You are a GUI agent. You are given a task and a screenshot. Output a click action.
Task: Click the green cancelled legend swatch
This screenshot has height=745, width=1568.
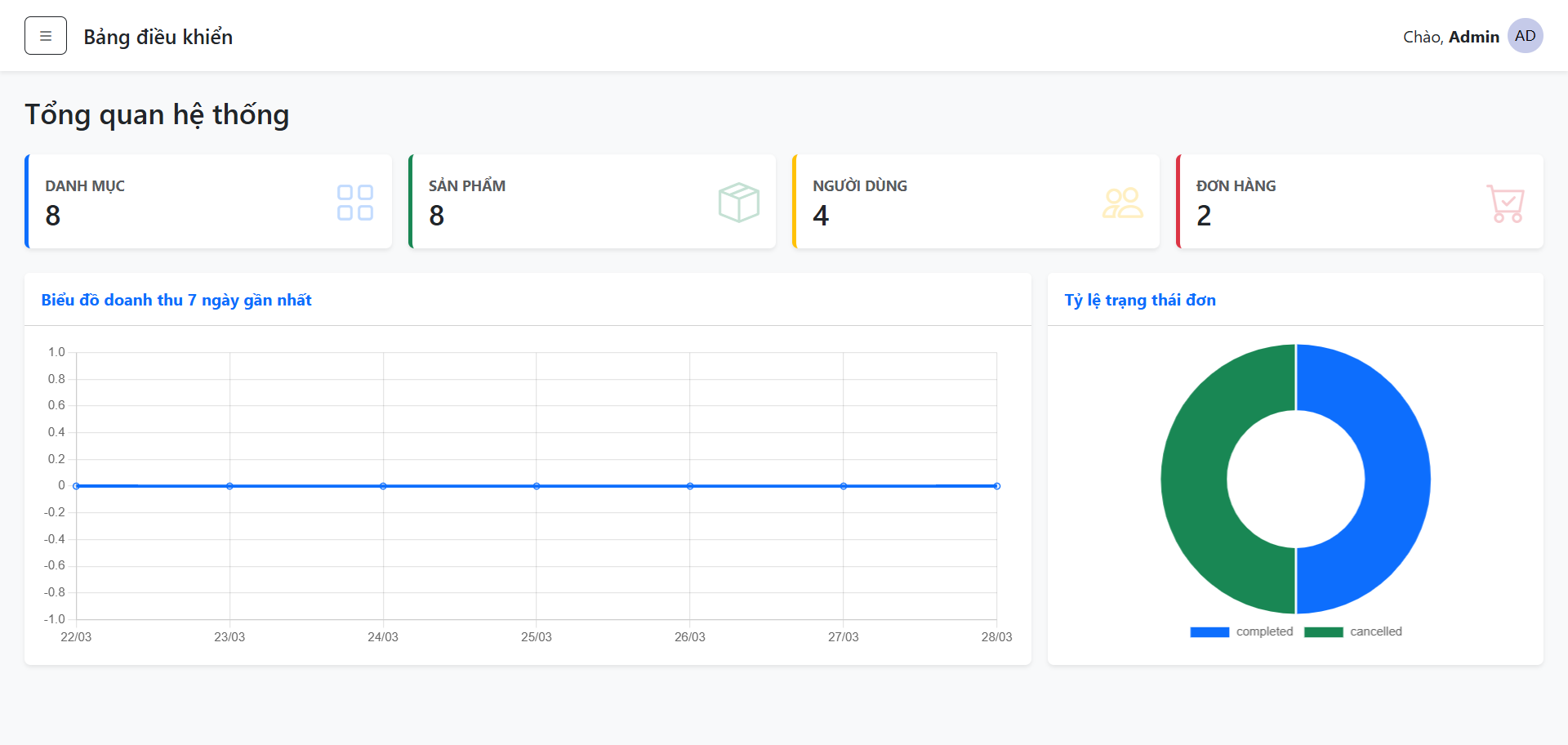pyautogui.click(x=1324, y=631)
